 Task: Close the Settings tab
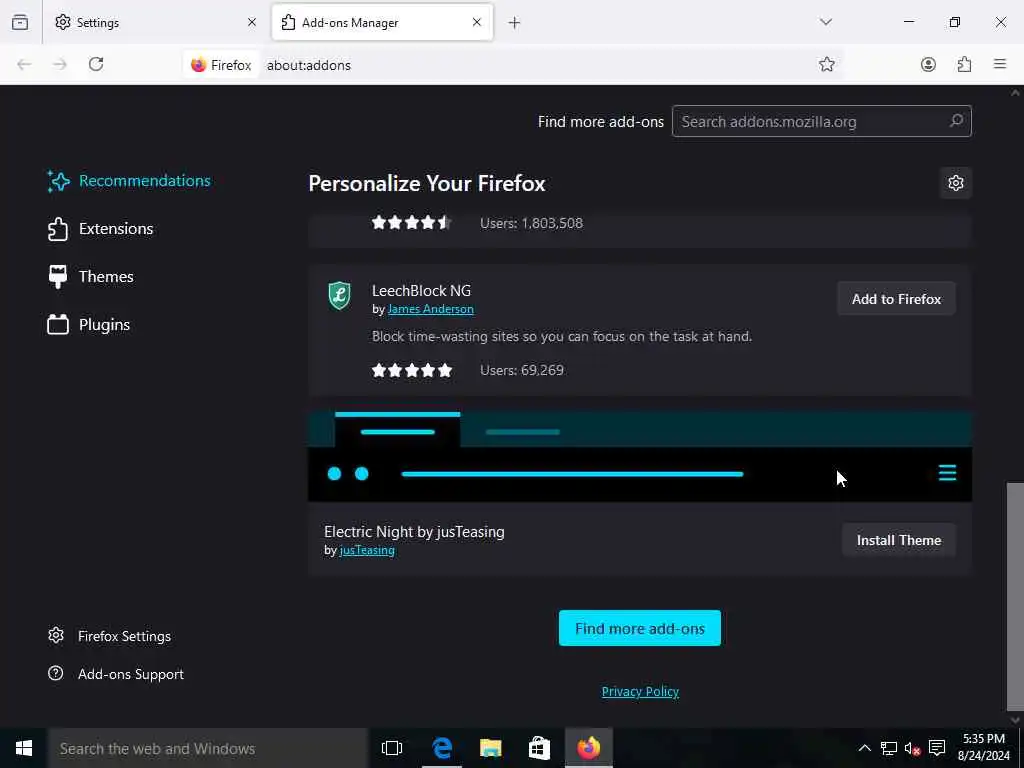tap(252, 22)
